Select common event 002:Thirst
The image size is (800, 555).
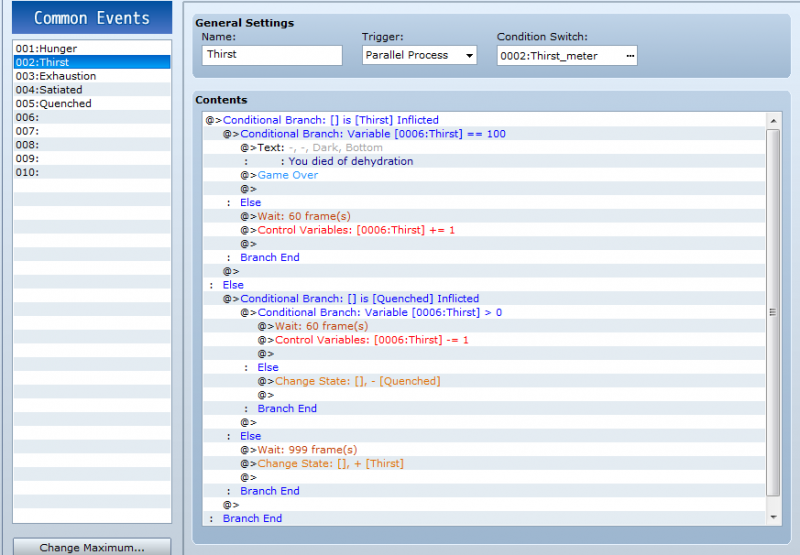click(92, 62)
